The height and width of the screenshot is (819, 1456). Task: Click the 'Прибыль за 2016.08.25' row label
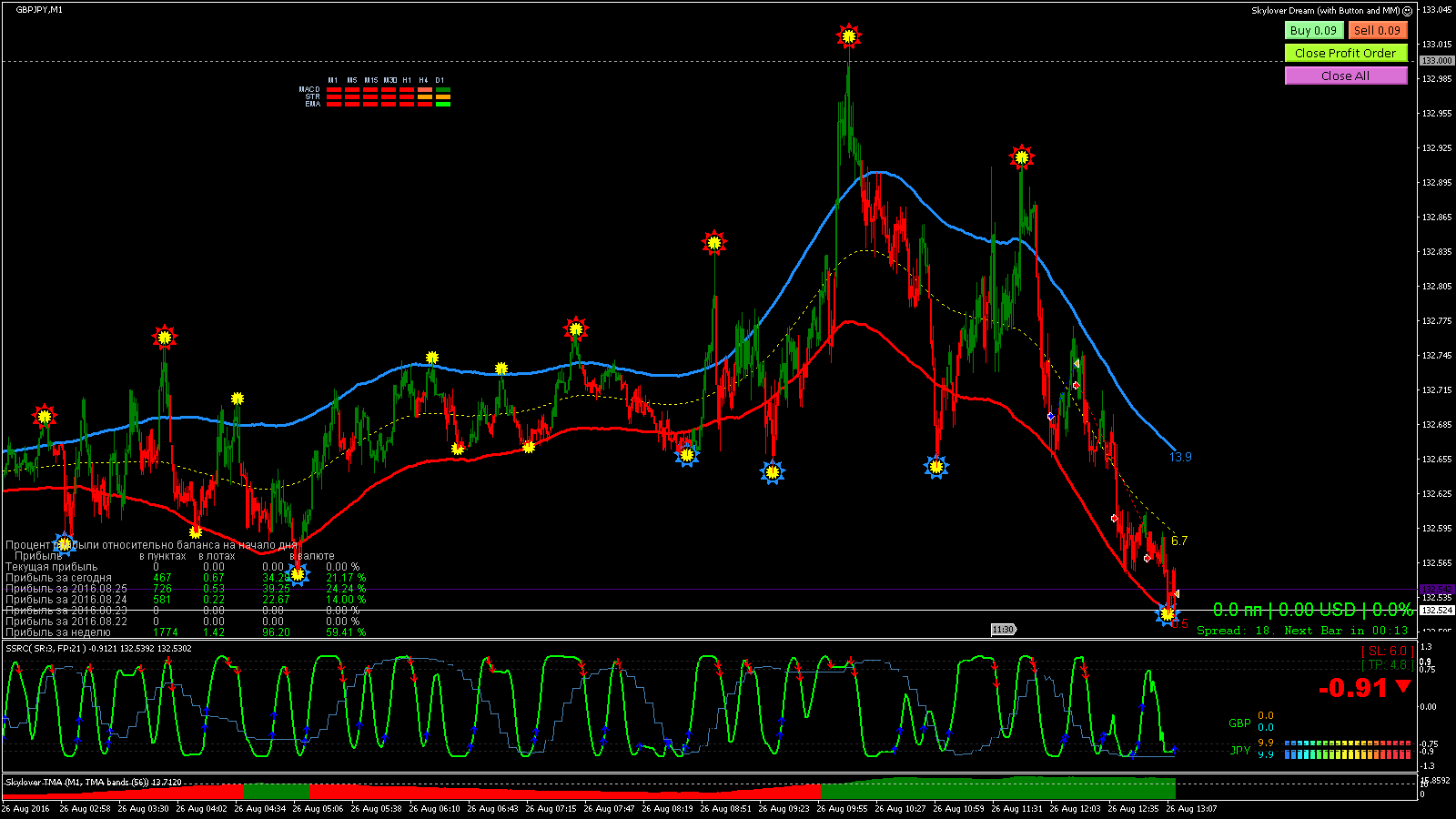click(x=66, y=588)
